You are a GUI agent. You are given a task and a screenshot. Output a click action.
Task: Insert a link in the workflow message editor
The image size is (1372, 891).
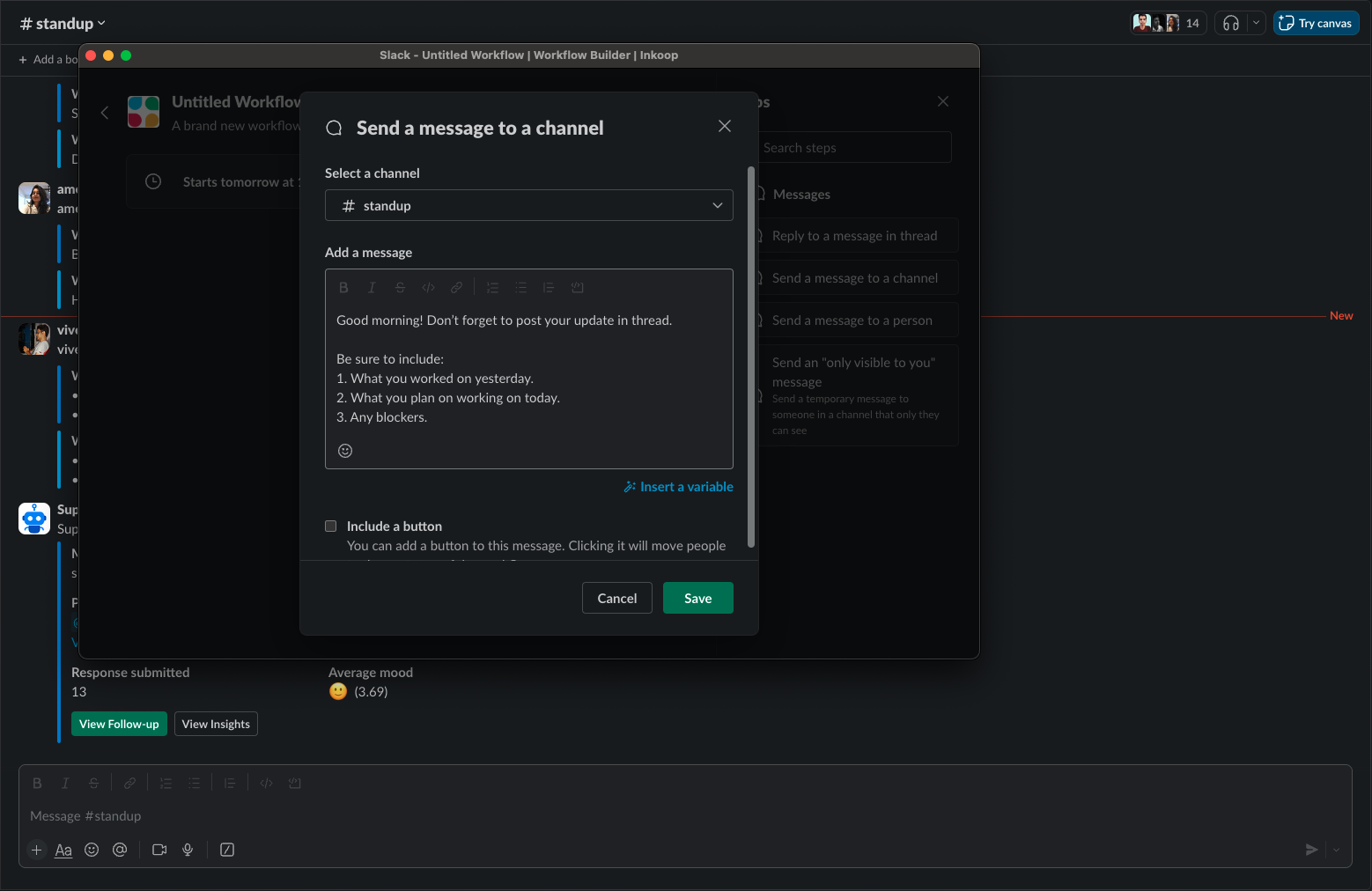coord(457,288)
